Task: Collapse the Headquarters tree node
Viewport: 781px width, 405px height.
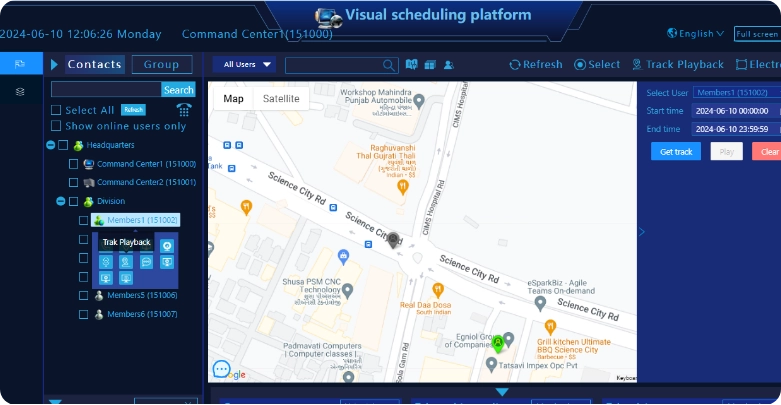Action: click(50, 146)
